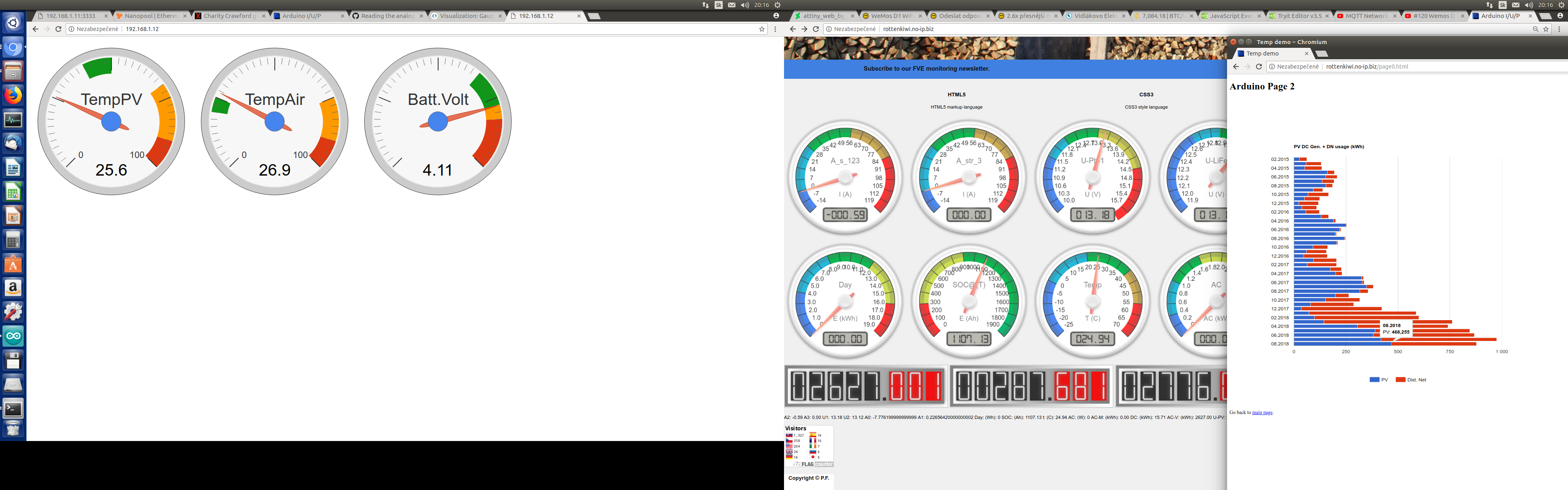
Task: Open Amazon launcher icon
Action: pyautogui.click(x=13, y=288)
